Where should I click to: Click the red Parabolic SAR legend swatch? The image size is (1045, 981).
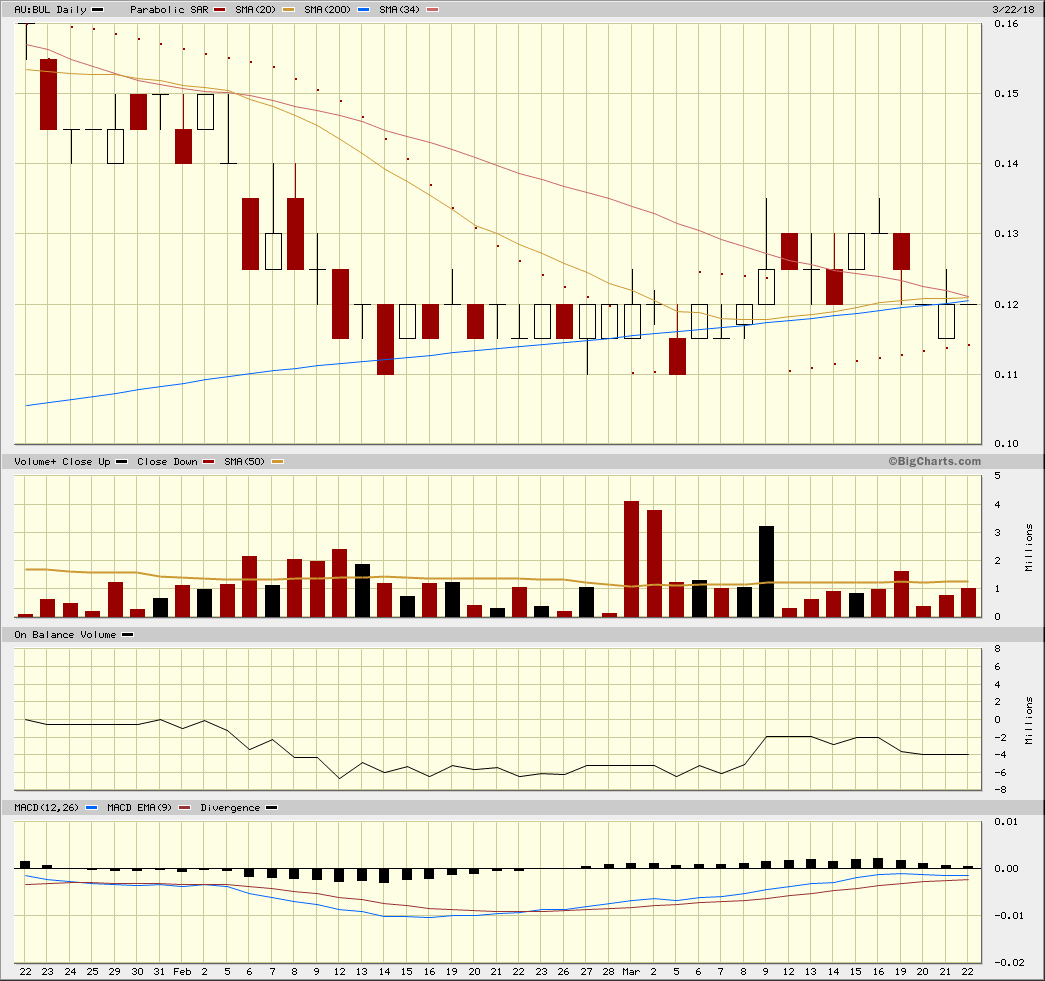pos(219,10)
